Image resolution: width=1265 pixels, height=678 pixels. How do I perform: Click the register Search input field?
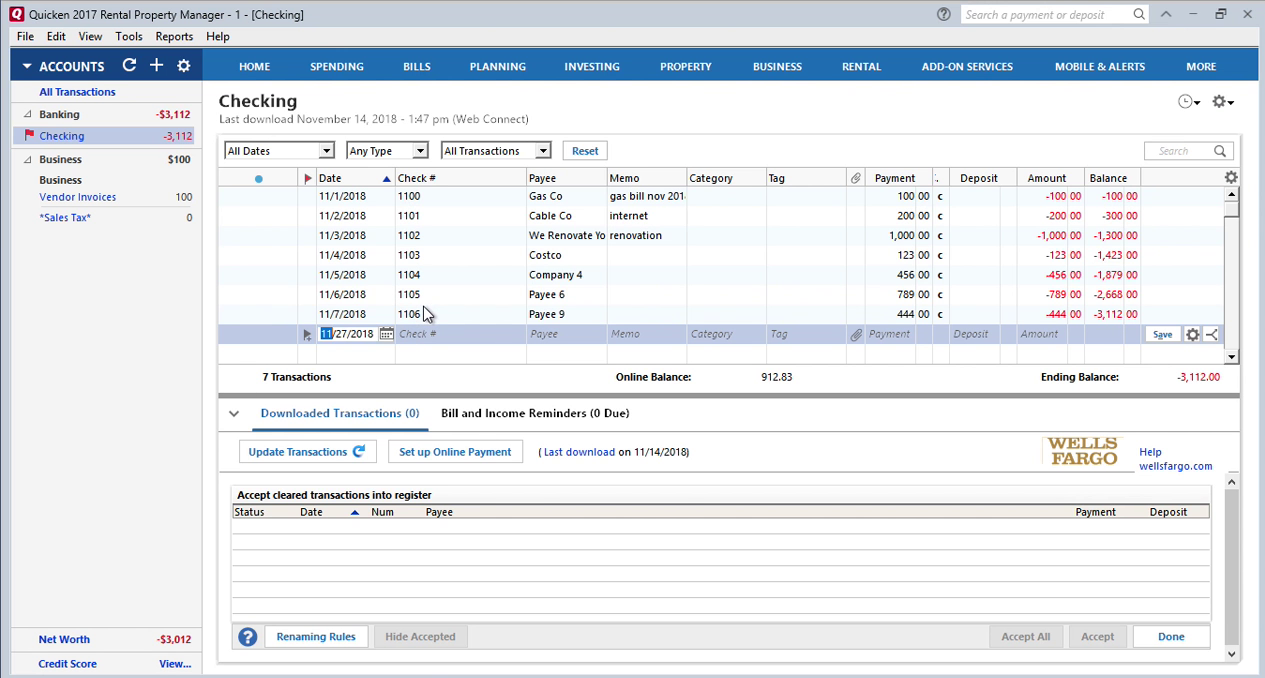[x=1178, y=151]
